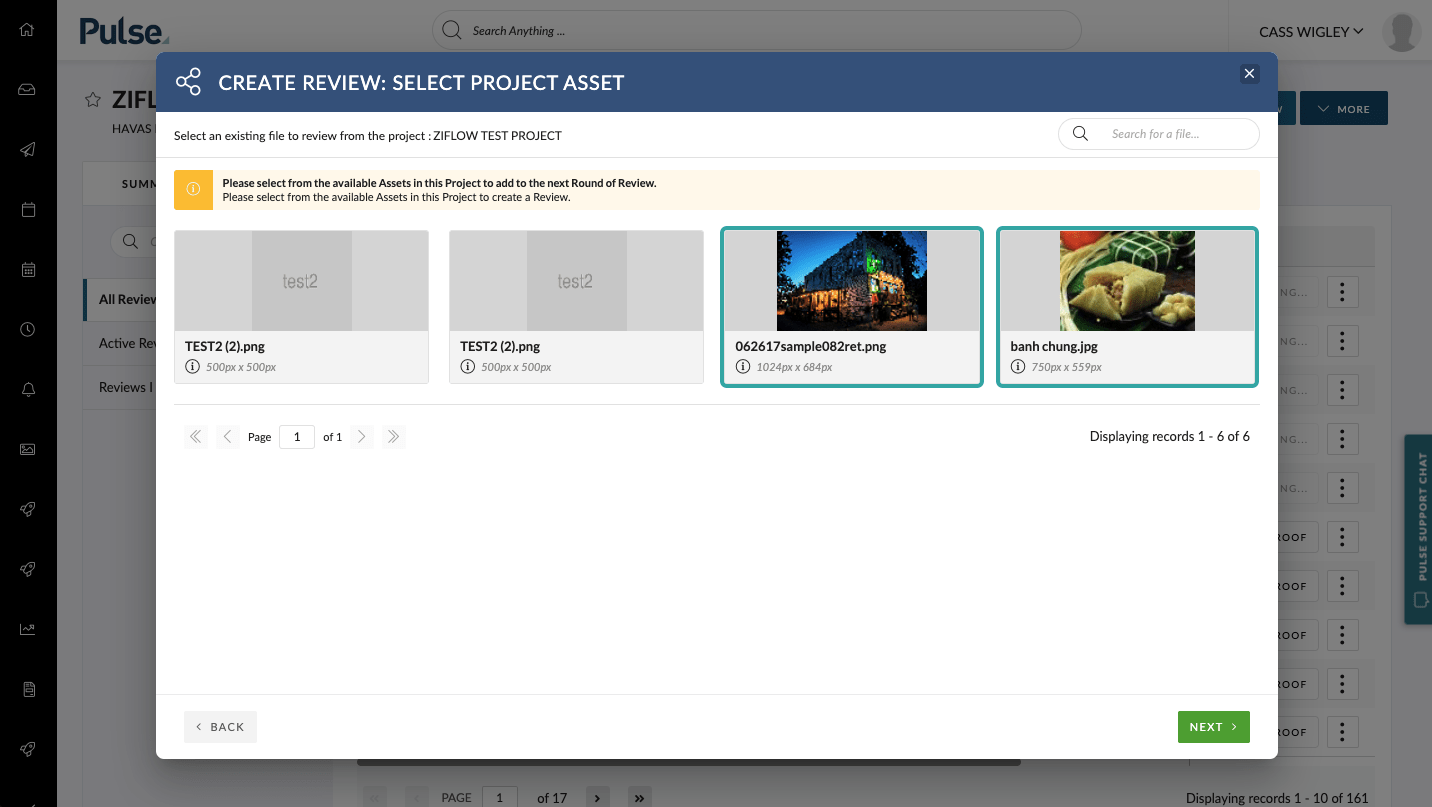Go to first page in dialog pager
Image resolution: width=1432 pixels, height=807 pixels.
[x=196, y=437]
